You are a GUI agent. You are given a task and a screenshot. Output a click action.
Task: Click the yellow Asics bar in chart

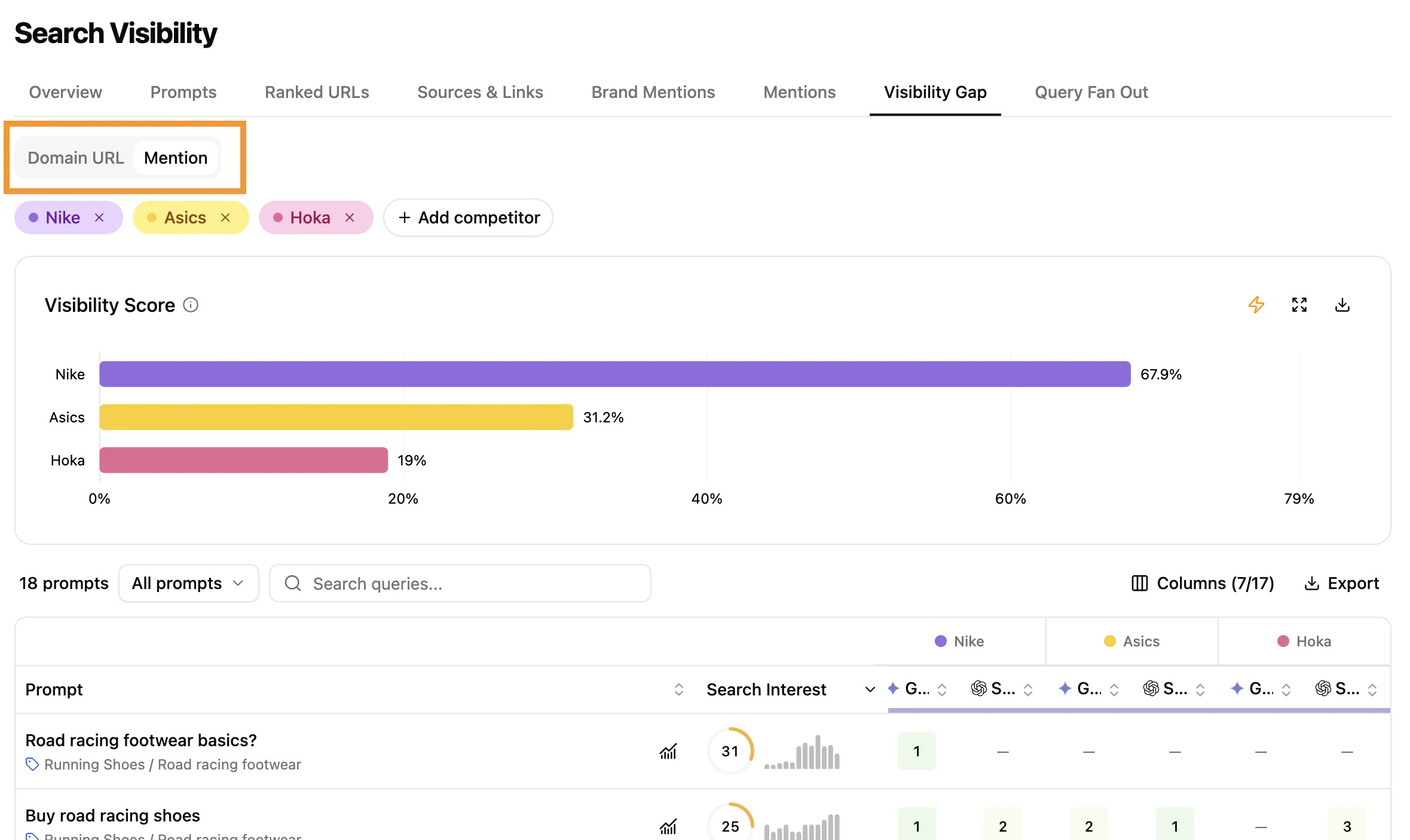click(337, 417)
